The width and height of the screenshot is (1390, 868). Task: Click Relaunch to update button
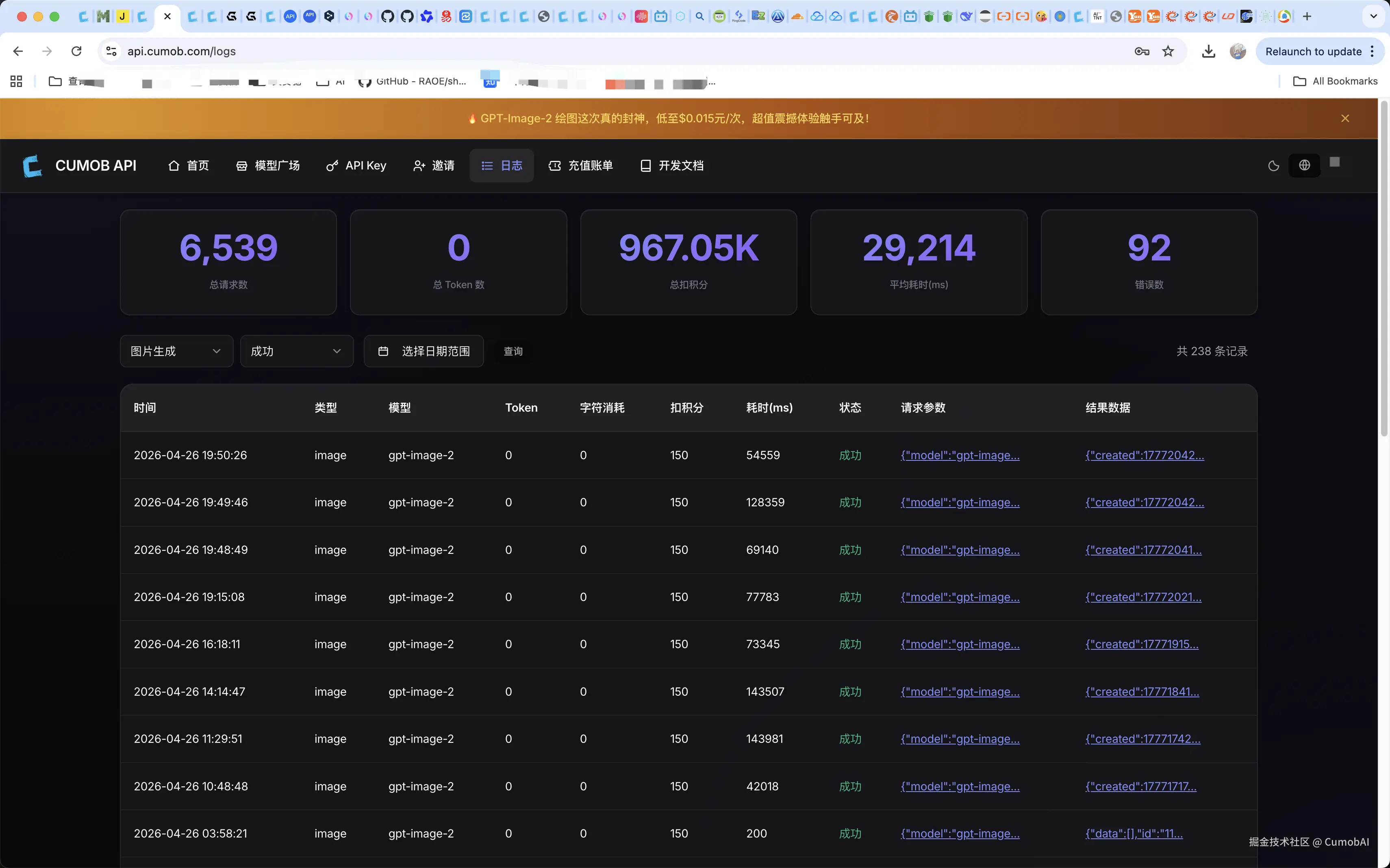point(1313,52)
